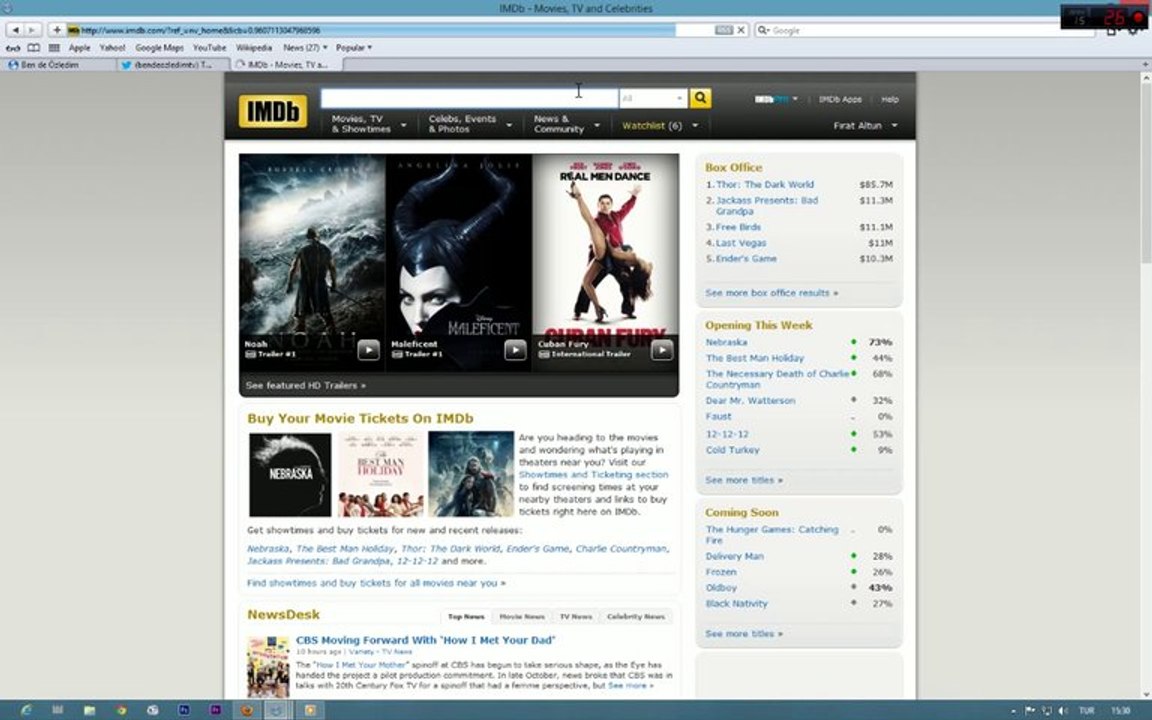Open the search category 'All' dropdown

click(x=653, y=98)
